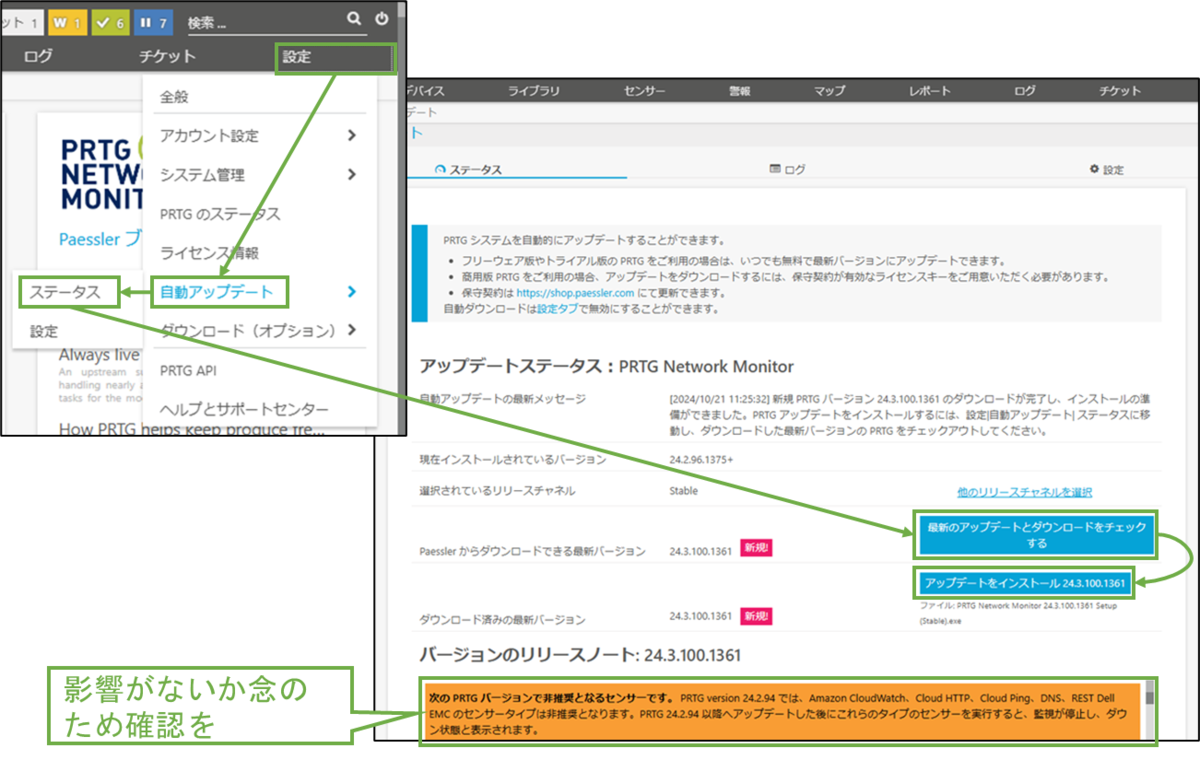1200x760 pixels.
Task: Expand the システム管理 submenu arrow
Action: 351,174
